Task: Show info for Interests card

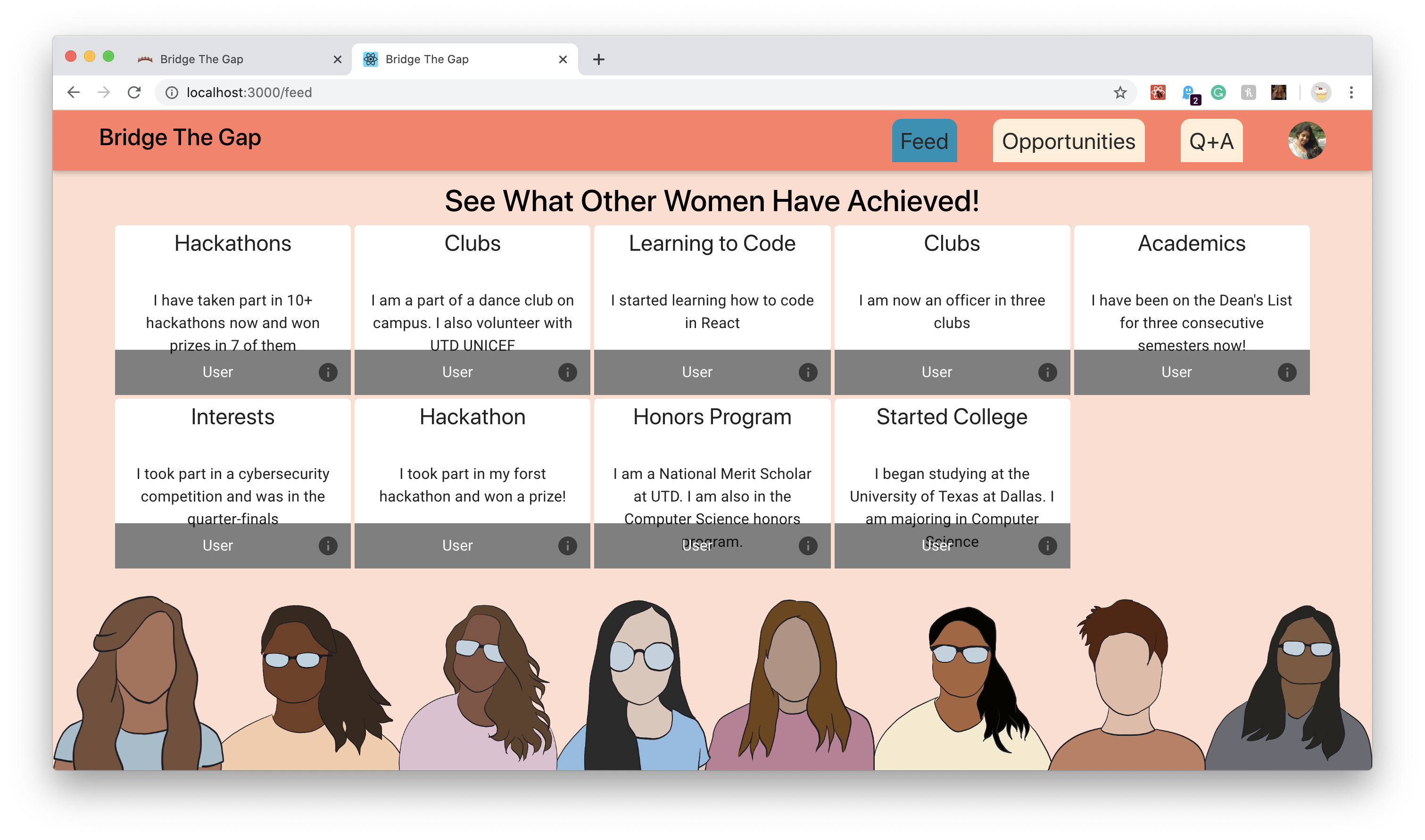Action: pyautogui.click(x=328, y=545)
